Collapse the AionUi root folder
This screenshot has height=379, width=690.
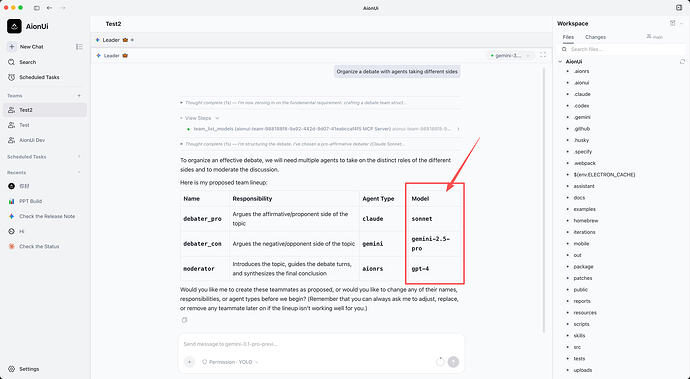click(x=560, y=62)
